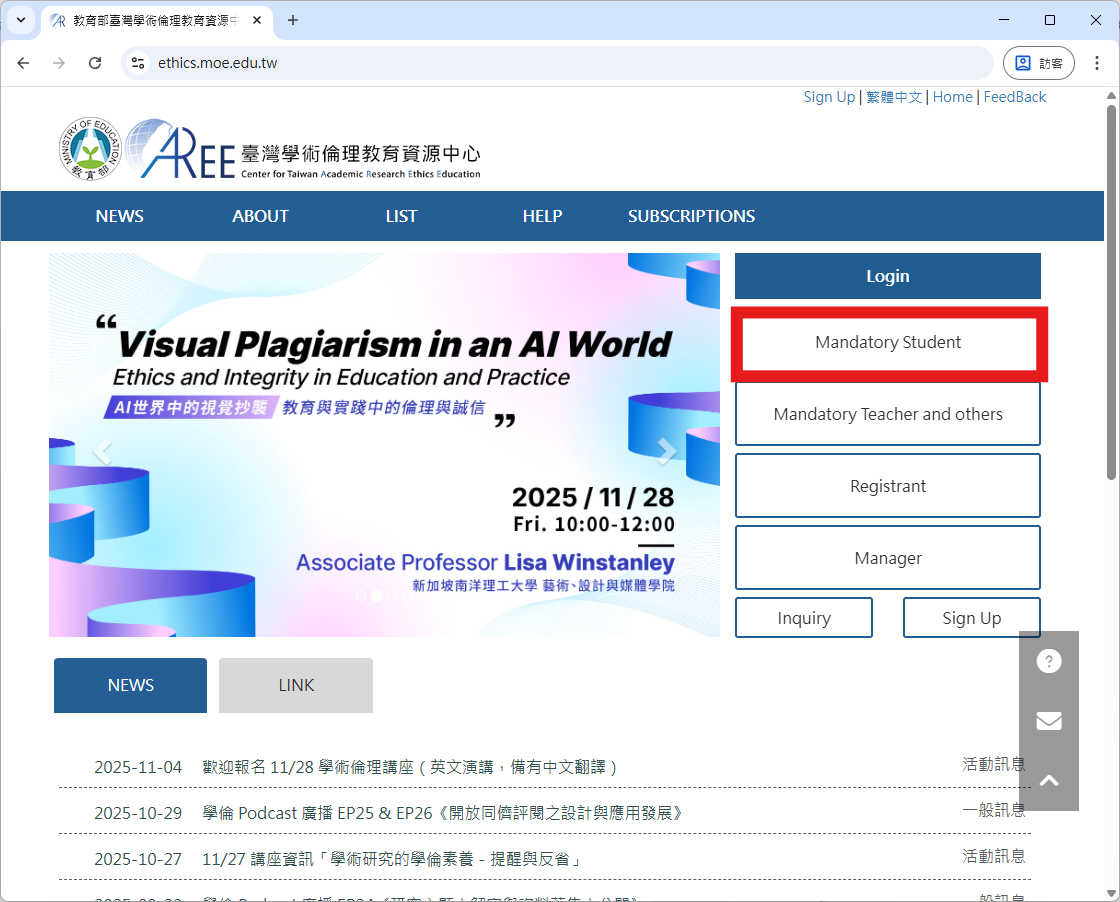Go to the next carousel slide arrow
This screenshot has height=902, width=1120.
[666, 452]
